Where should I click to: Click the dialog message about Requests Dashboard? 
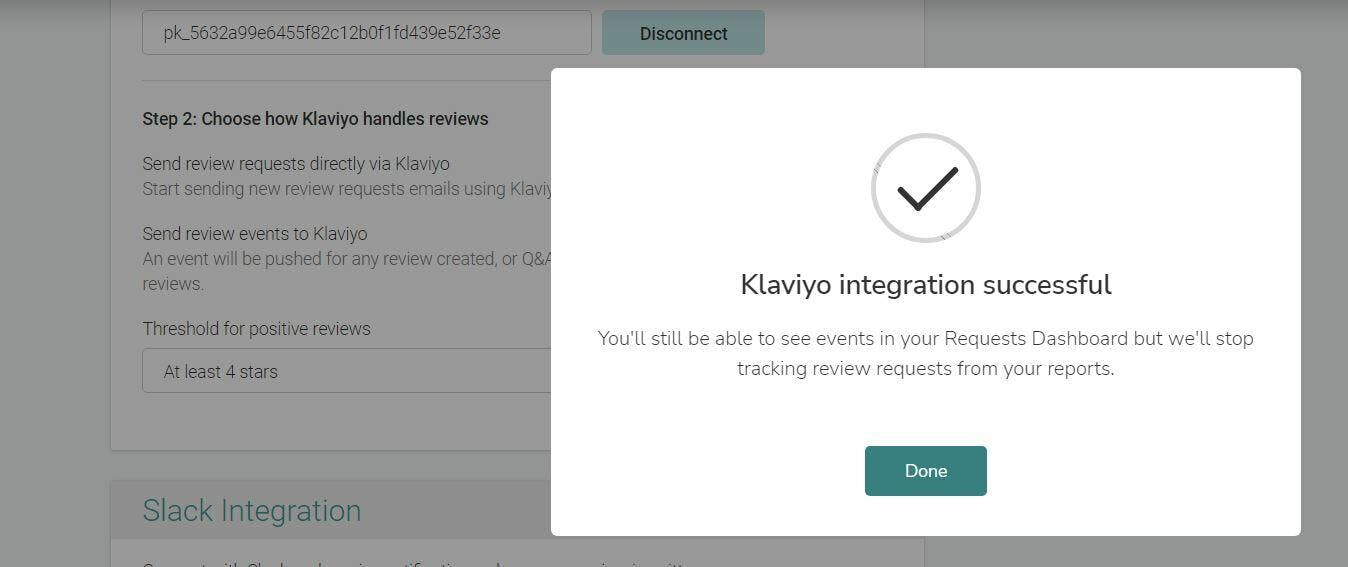pos(925,353)
